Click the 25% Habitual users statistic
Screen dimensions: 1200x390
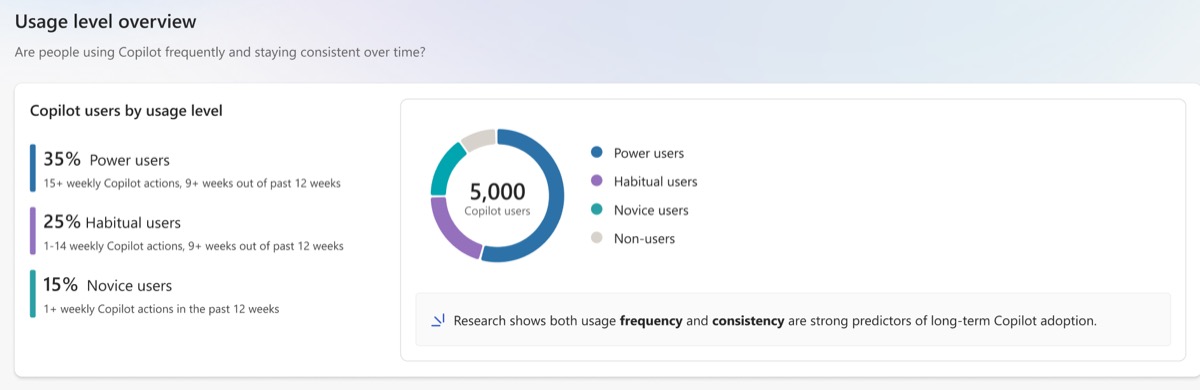(x=112, y=222)
